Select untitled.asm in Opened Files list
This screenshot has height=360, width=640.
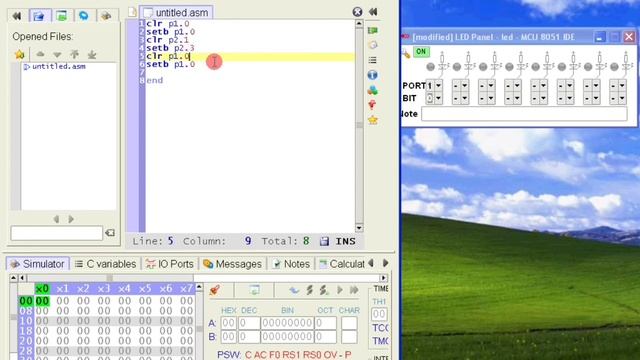point(59,67)
